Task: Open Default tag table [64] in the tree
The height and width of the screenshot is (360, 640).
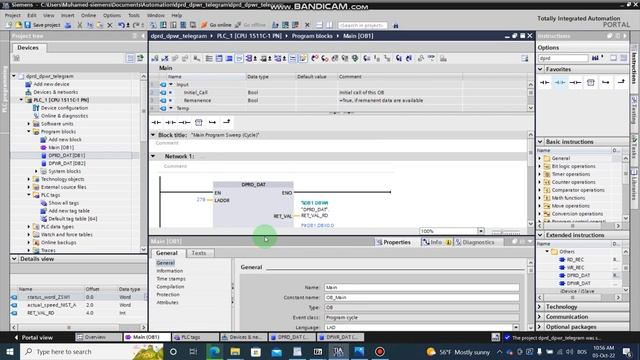Action: pyautogui.click(x=72, y=219)
